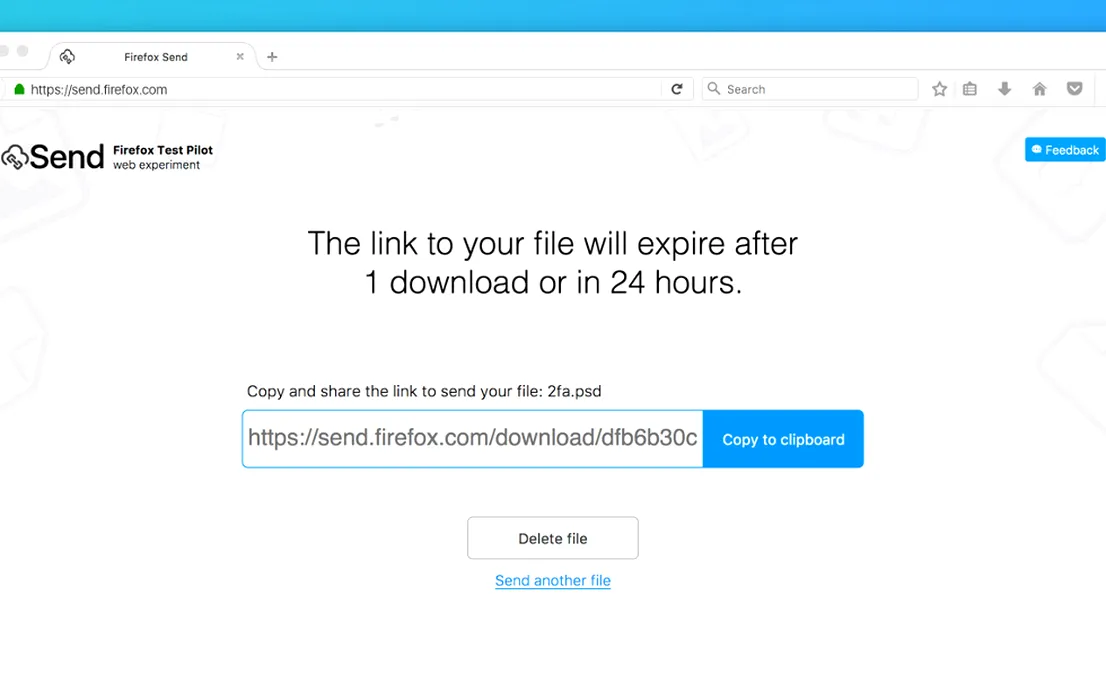The height and width of the screenshot is (700, 1106).
Task: Click Copy to clipboard button
Action: [x=783, y=439]
